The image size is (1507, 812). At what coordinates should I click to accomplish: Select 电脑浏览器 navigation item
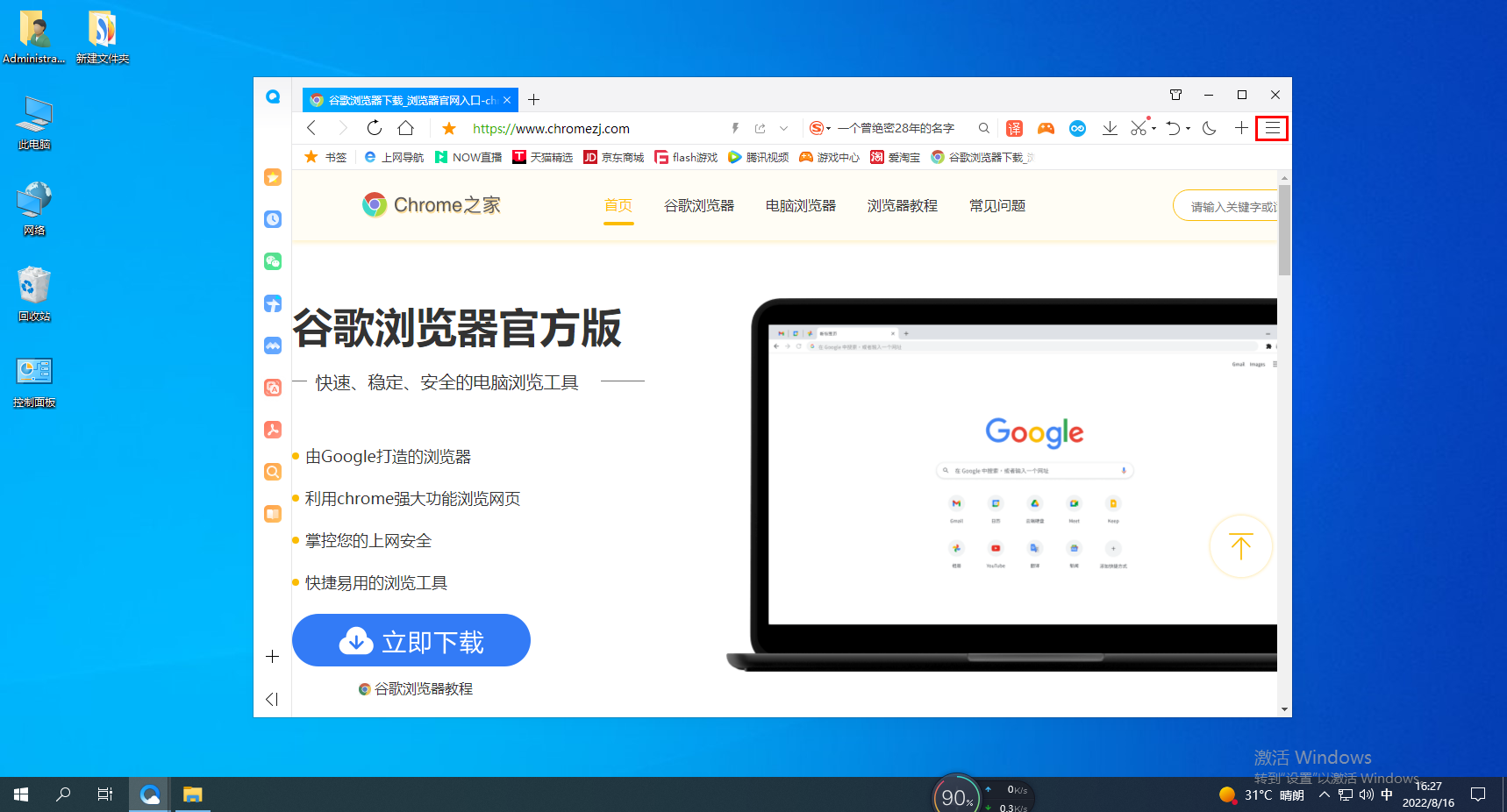pyautogui.click(x=801, y=205)
